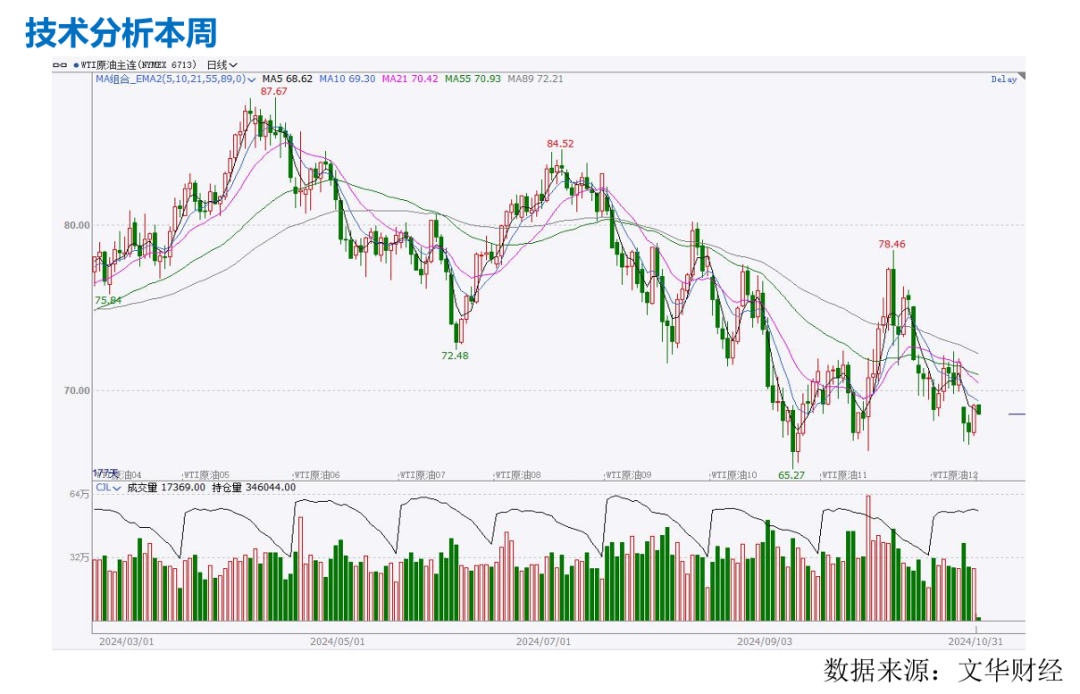Select the MA21 70.42 legend label
1080x694 pixels.
click(x=410, y=79)
